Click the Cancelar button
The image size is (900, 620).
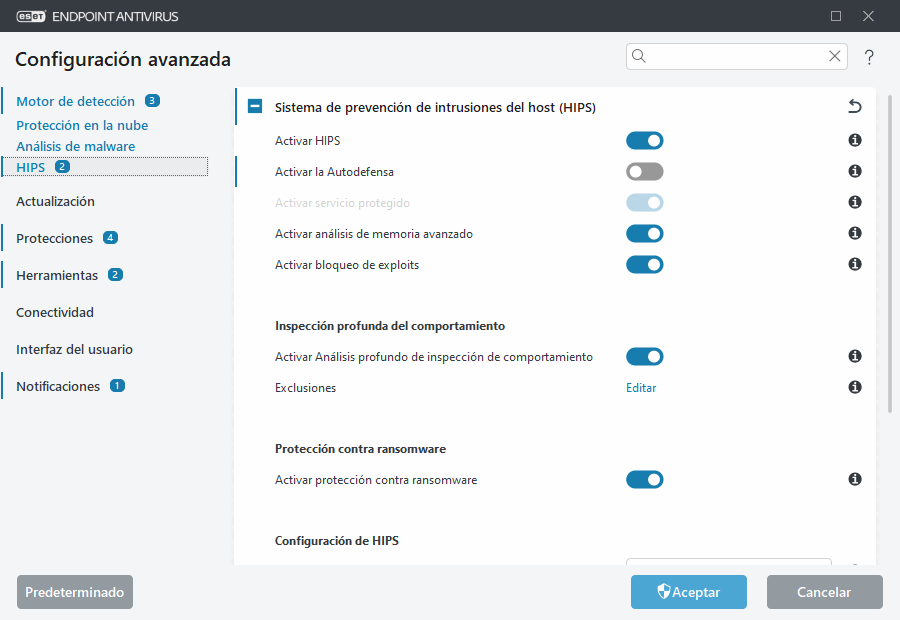(824, 592)
